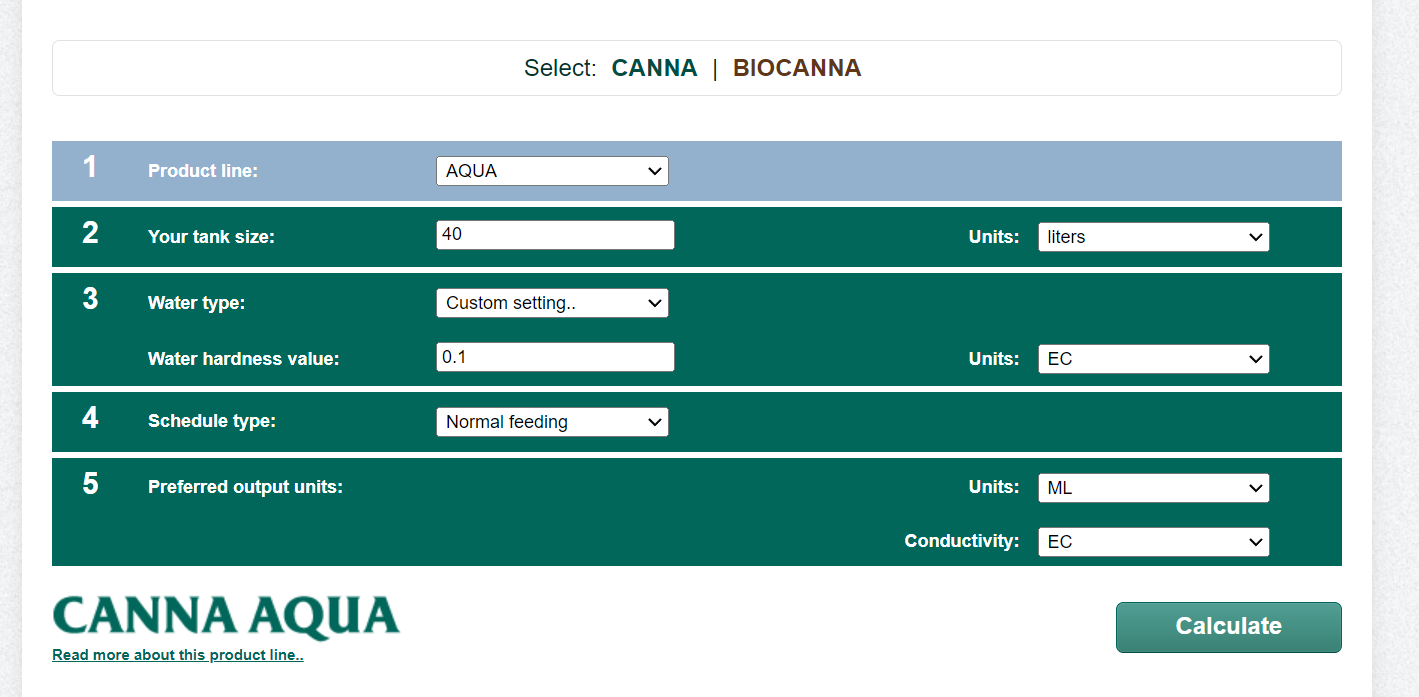Open the water hardness EC units dropdown

(x=1154, y=359)
